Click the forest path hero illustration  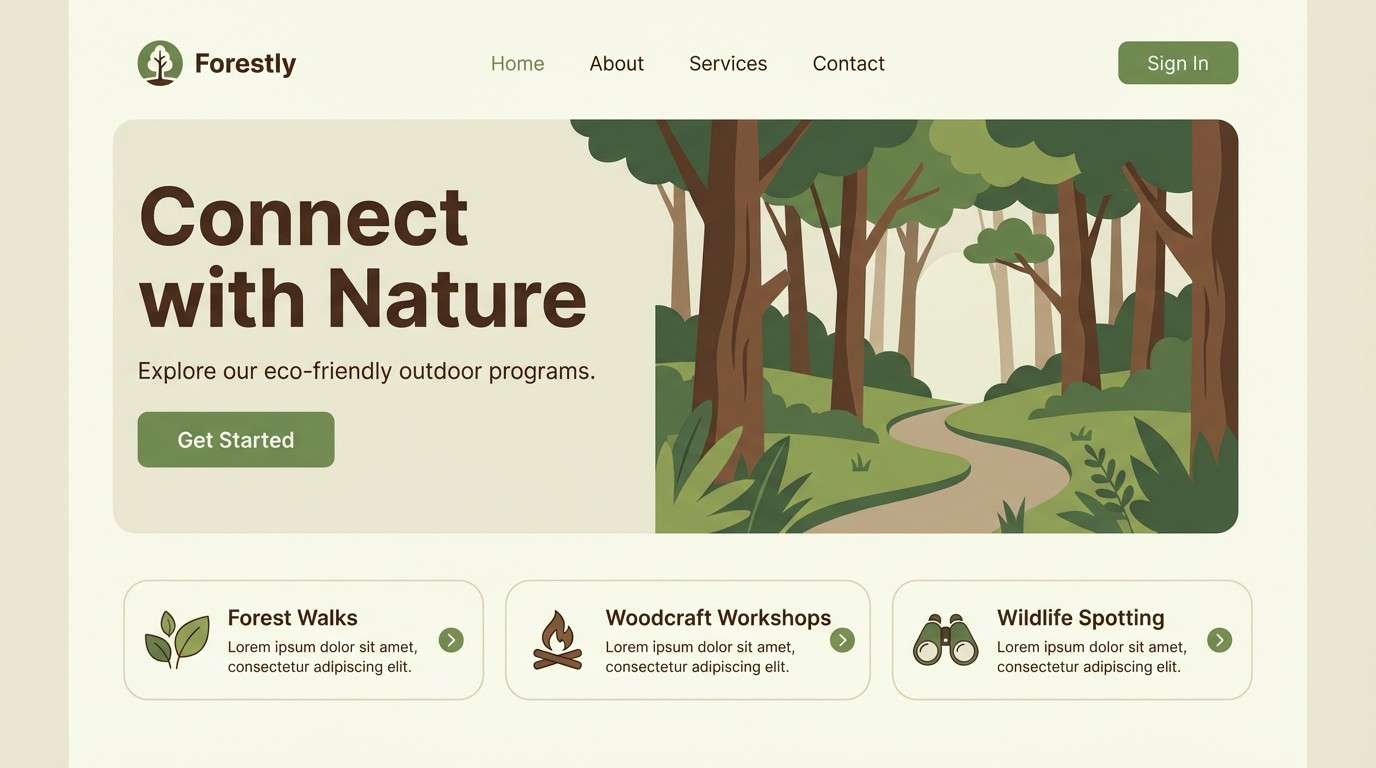pos(904,326)
